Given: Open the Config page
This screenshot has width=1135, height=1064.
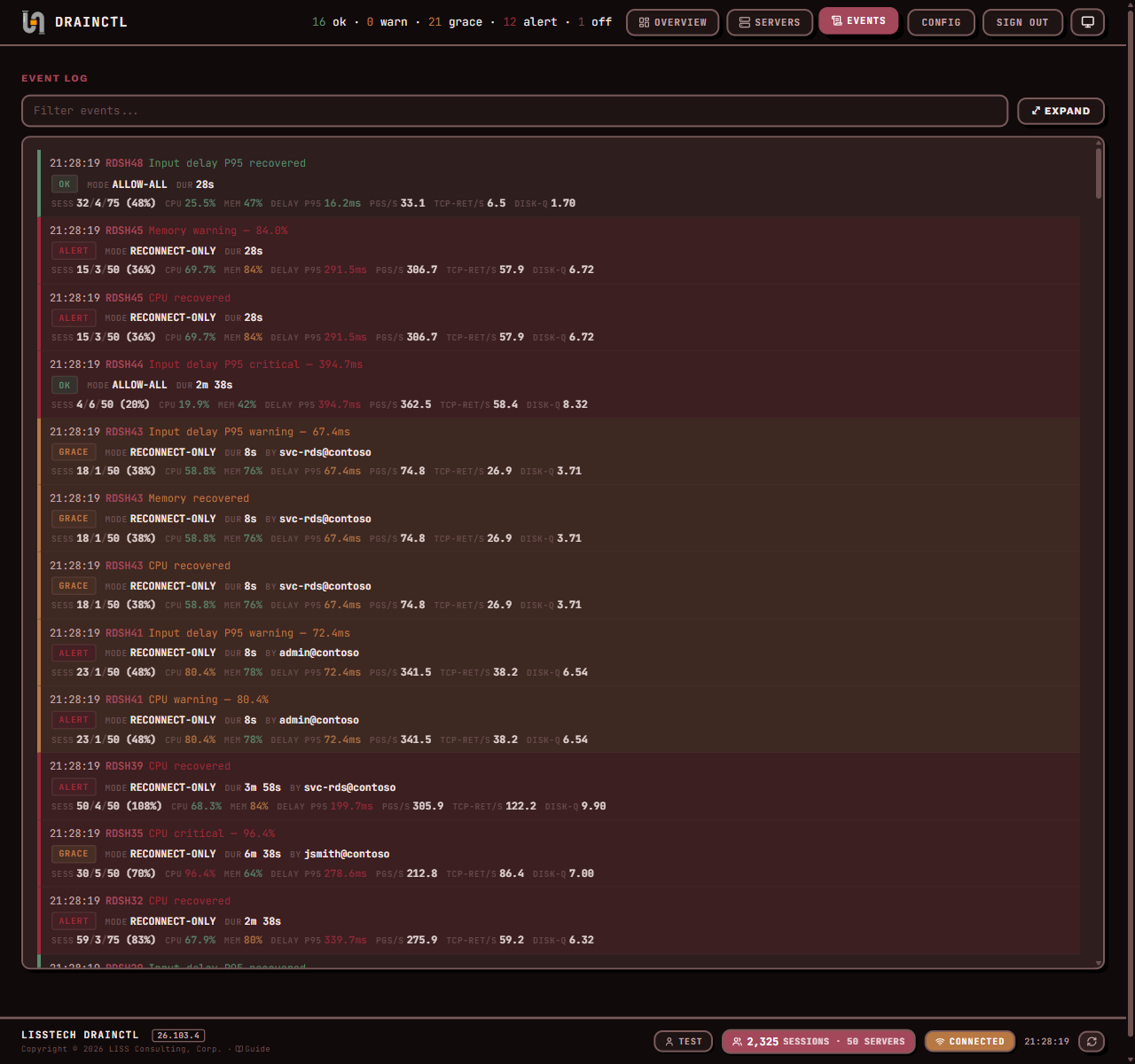Looking at the screenshot, I should (941, 22).
